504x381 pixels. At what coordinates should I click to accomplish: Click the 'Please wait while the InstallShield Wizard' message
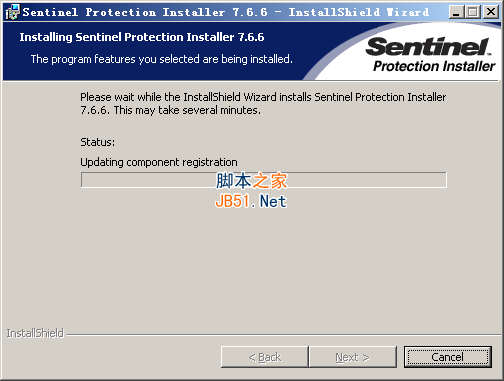263,103
